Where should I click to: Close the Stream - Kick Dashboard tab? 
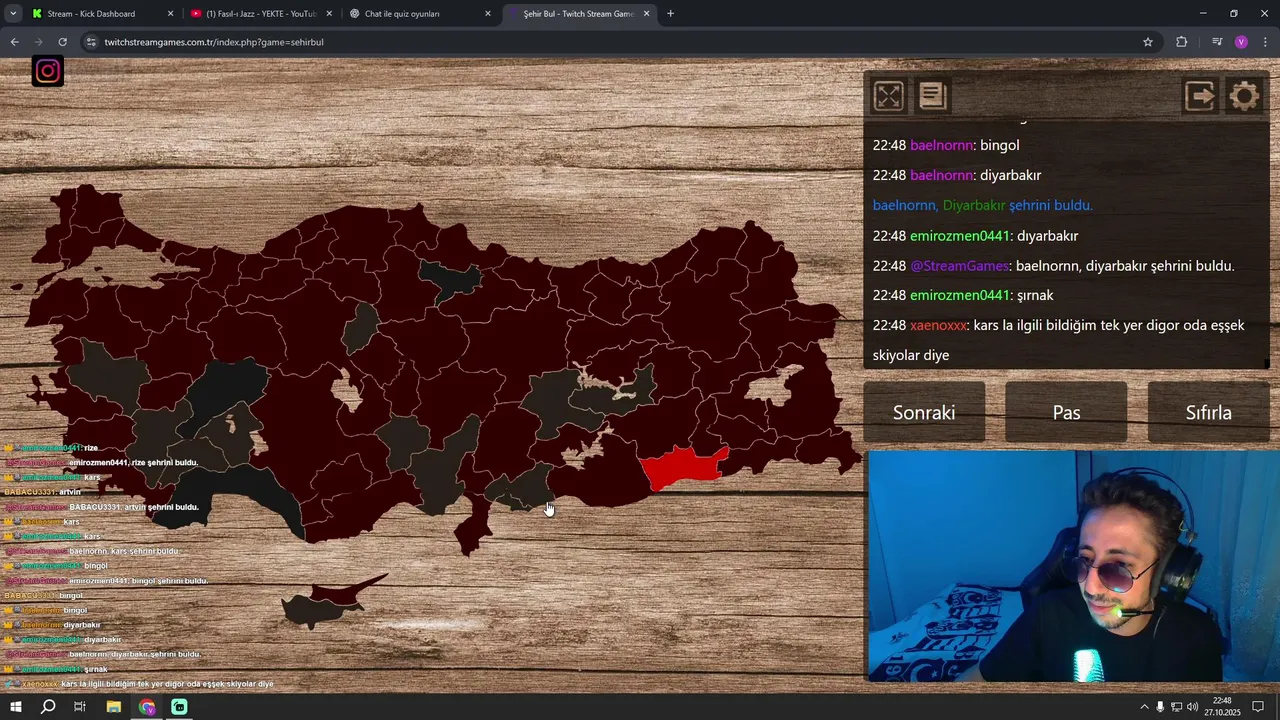pos(170,14)
